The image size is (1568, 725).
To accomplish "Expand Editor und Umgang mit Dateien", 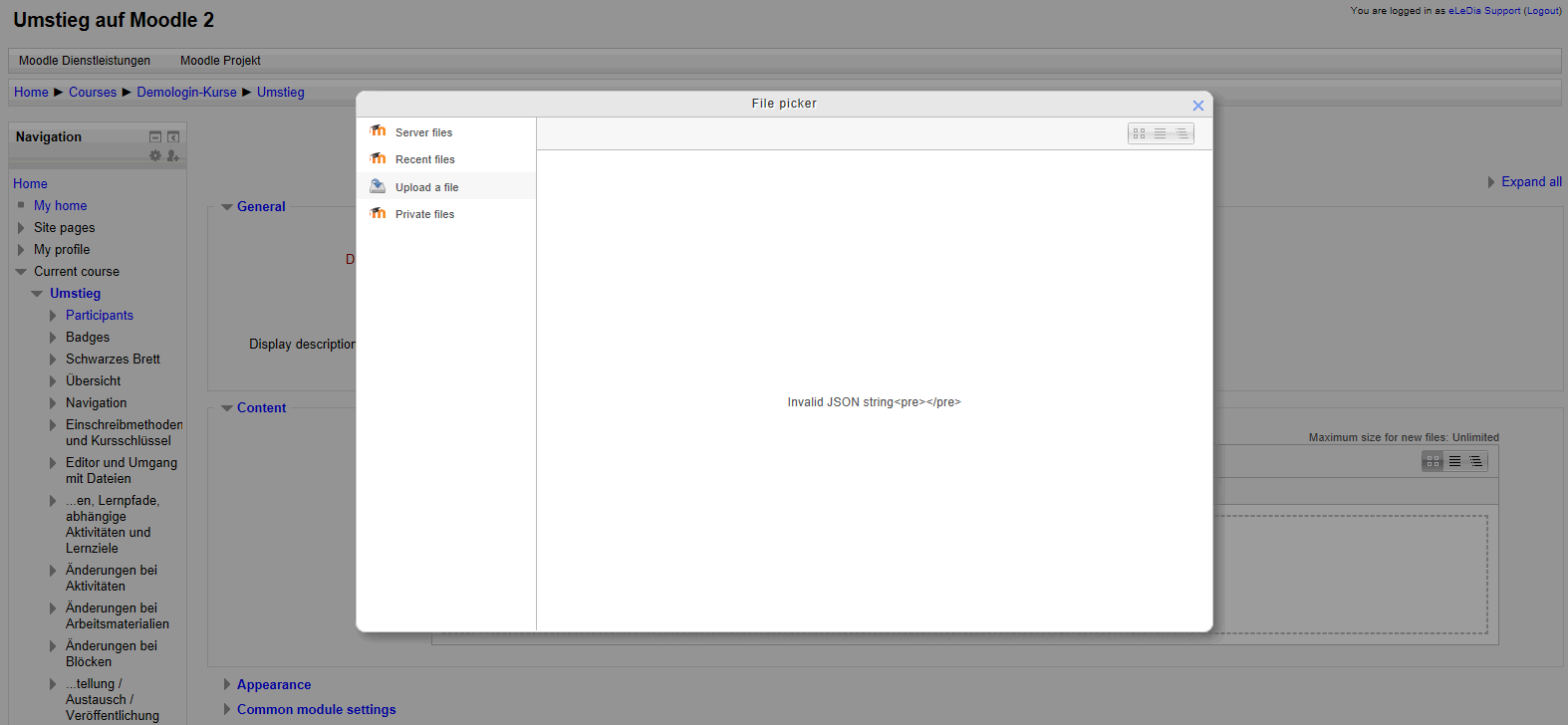I will 53,462.
